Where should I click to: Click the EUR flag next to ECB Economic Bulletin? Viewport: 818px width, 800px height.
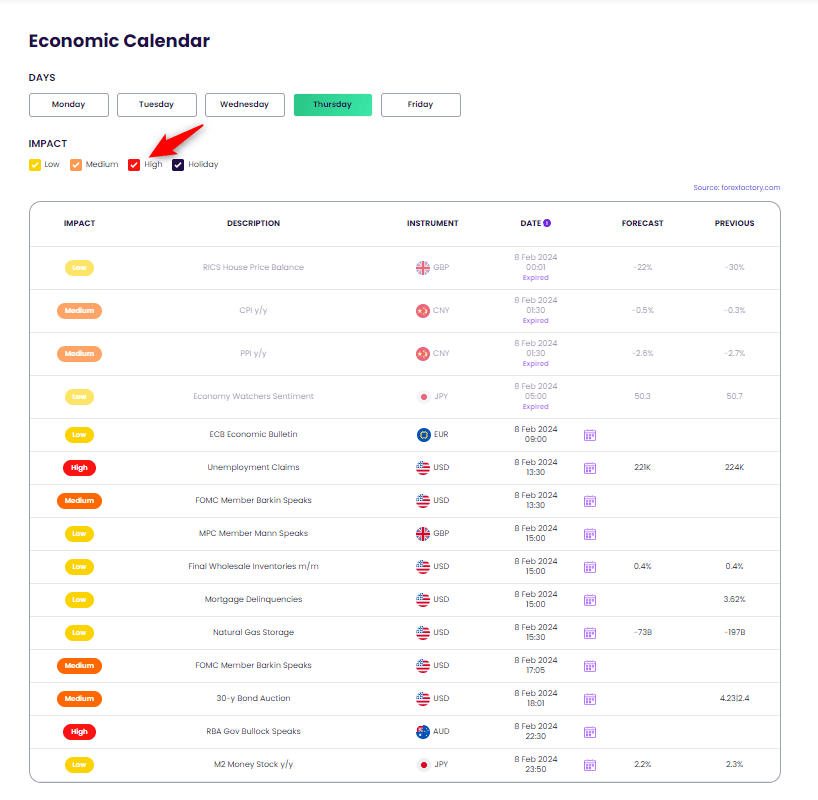(x=421, y=435)
